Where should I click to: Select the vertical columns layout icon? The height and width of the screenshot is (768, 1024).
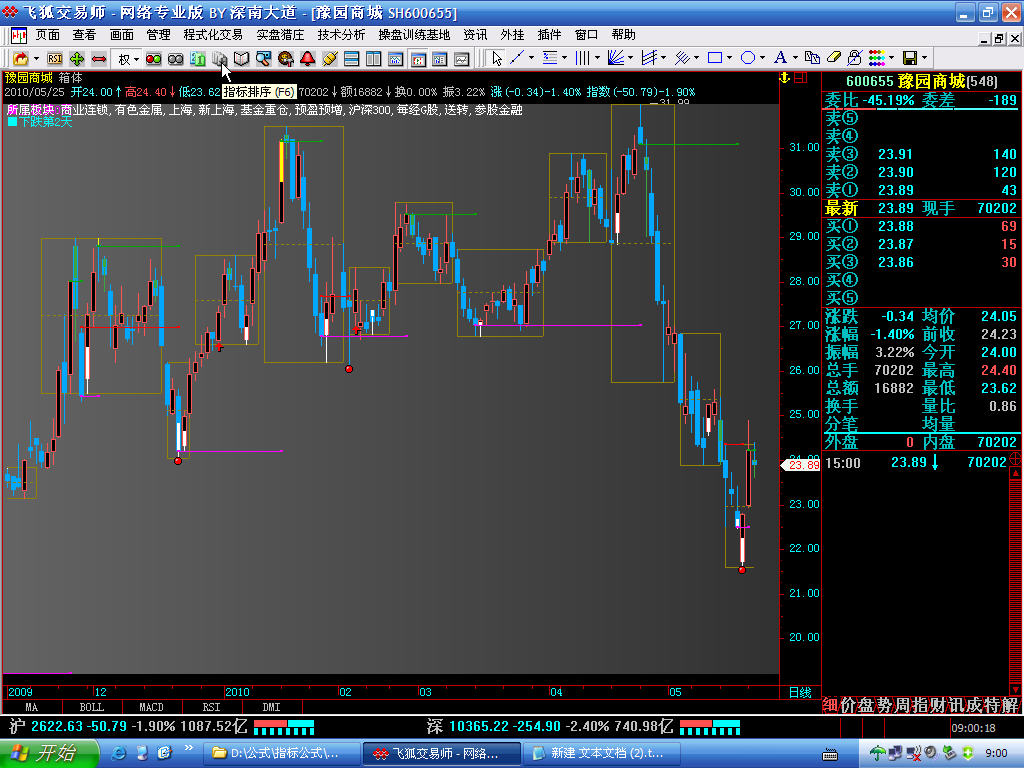pos(374,59)
